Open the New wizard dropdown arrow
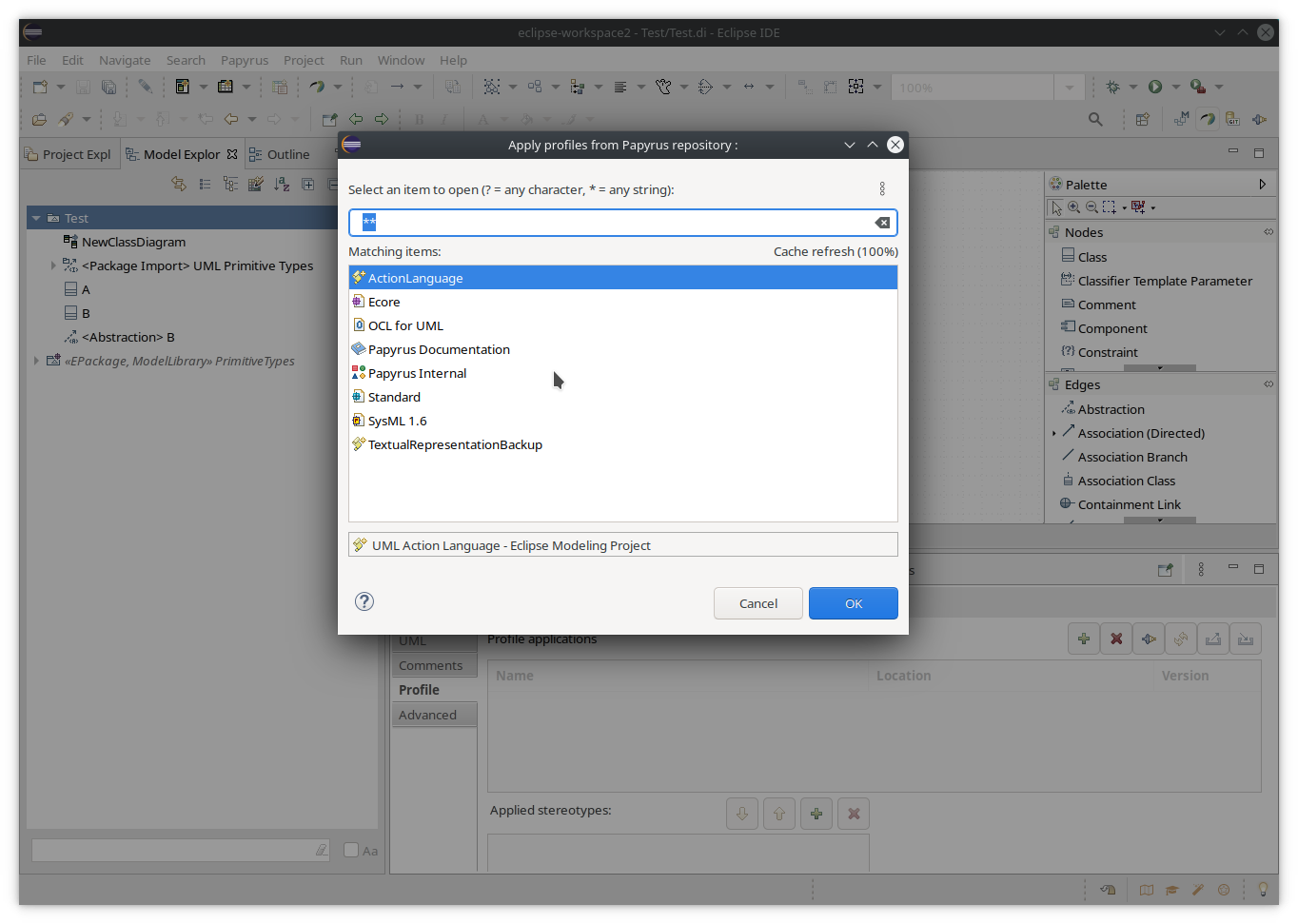Viewport: 1298px width, 924px height. [61, 87]
